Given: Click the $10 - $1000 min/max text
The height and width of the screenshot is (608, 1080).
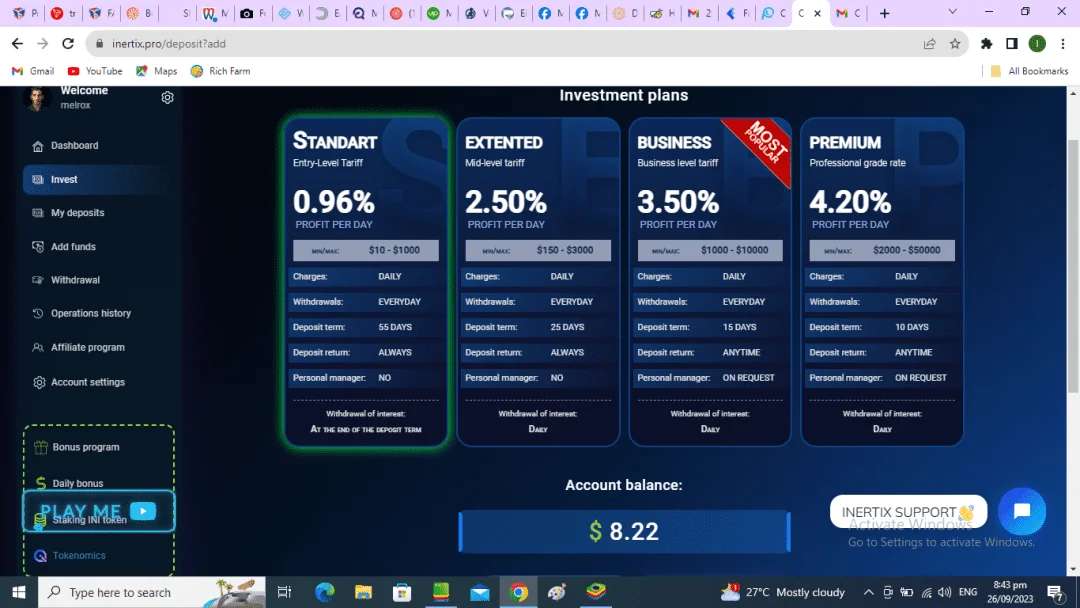Looking at the screenshot, I should 394,250.
